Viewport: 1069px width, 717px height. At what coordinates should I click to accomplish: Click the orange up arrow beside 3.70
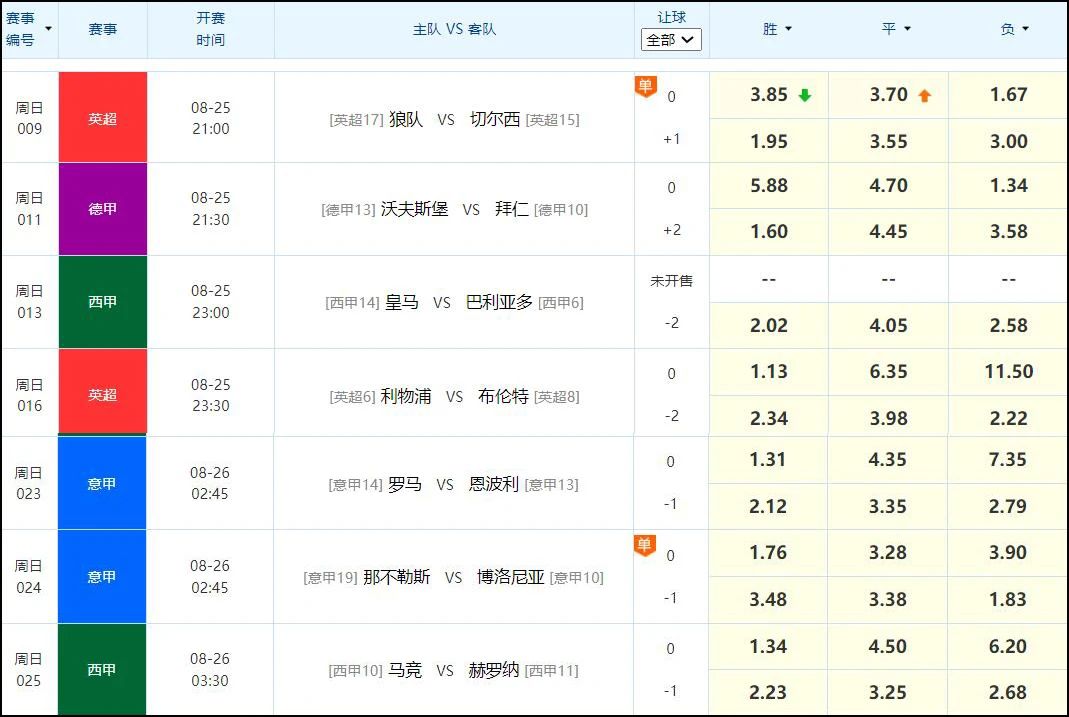924,95
